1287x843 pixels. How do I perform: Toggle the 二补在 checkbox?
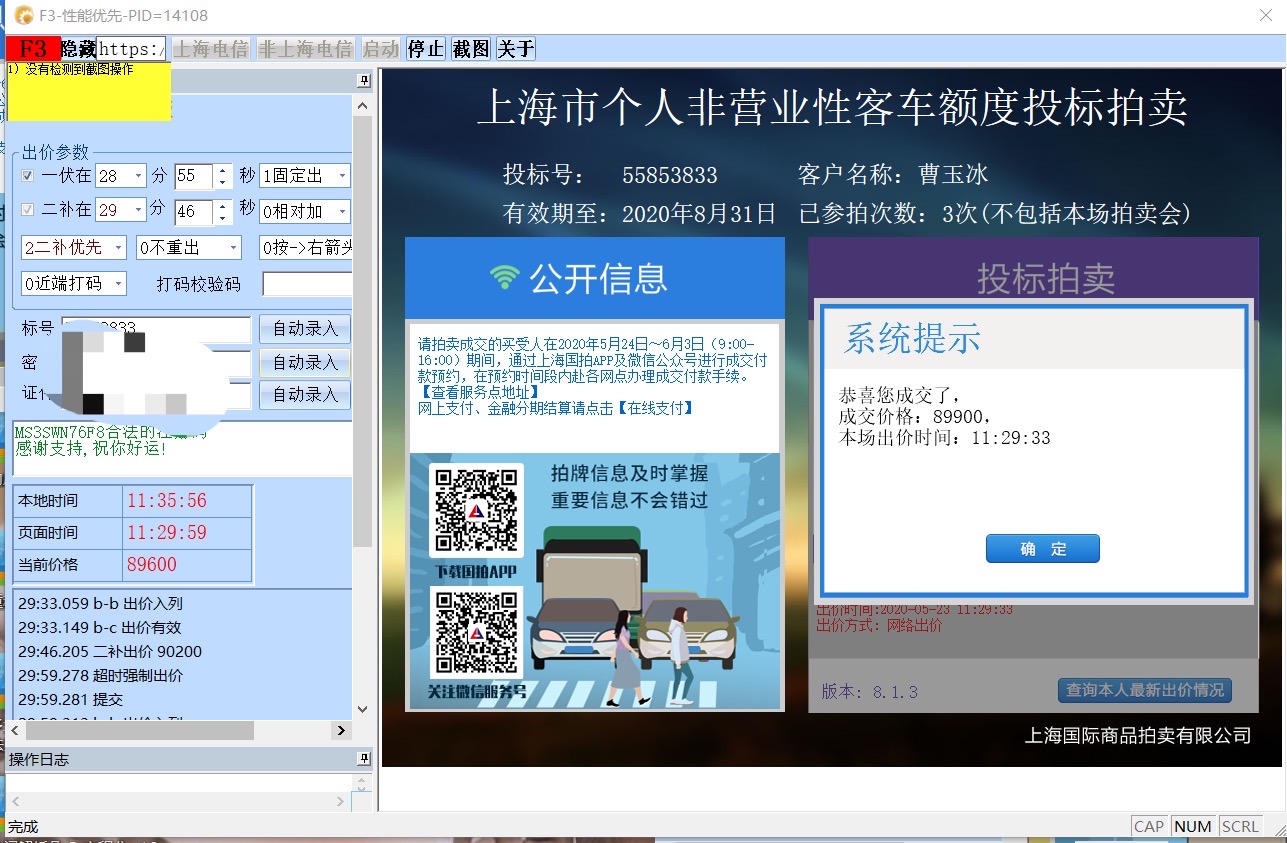coord(28,211)
